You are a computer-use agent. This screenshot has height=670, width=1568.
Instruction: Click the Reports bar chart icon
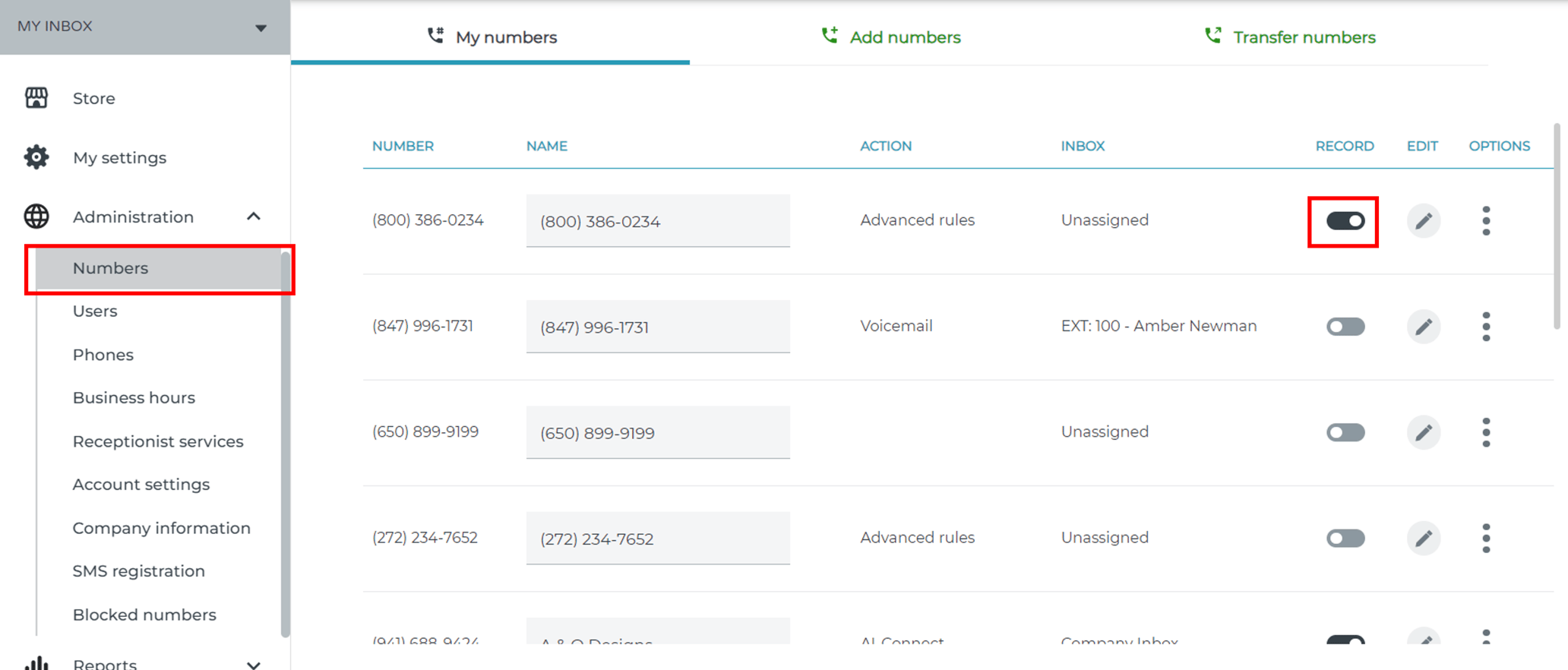tap(36, 663)
